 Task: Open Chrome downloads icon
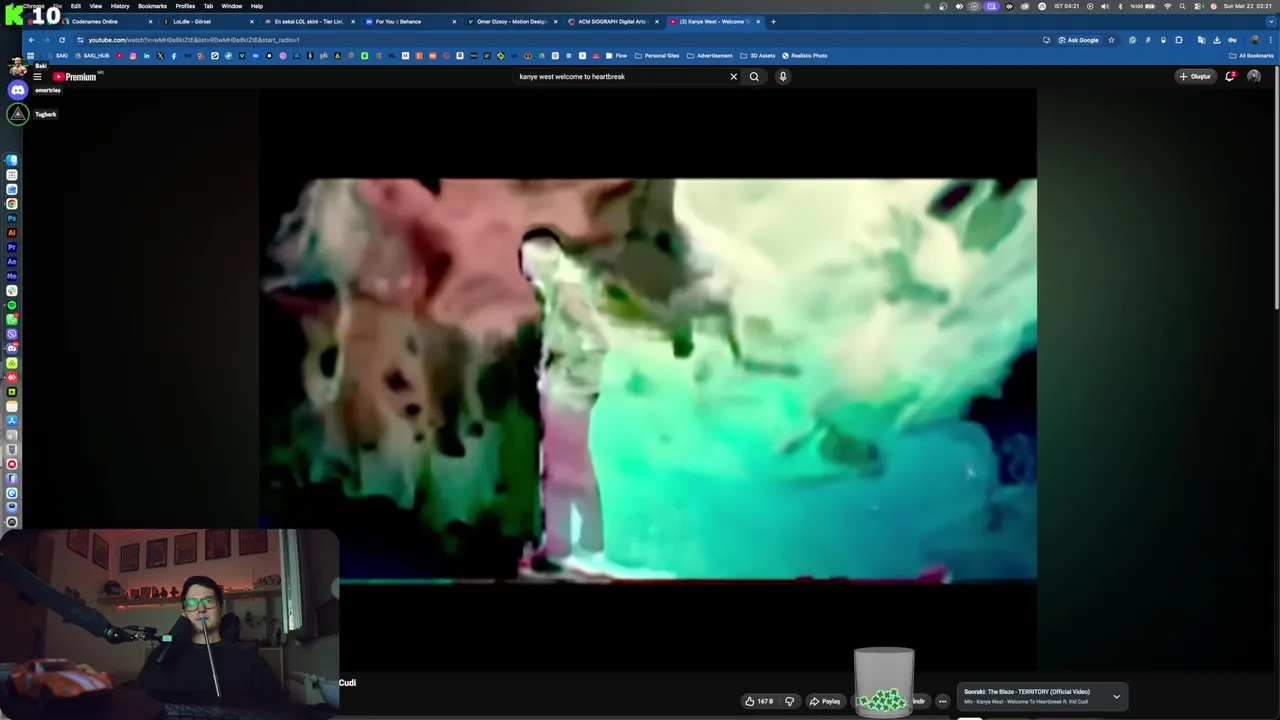1217,40
